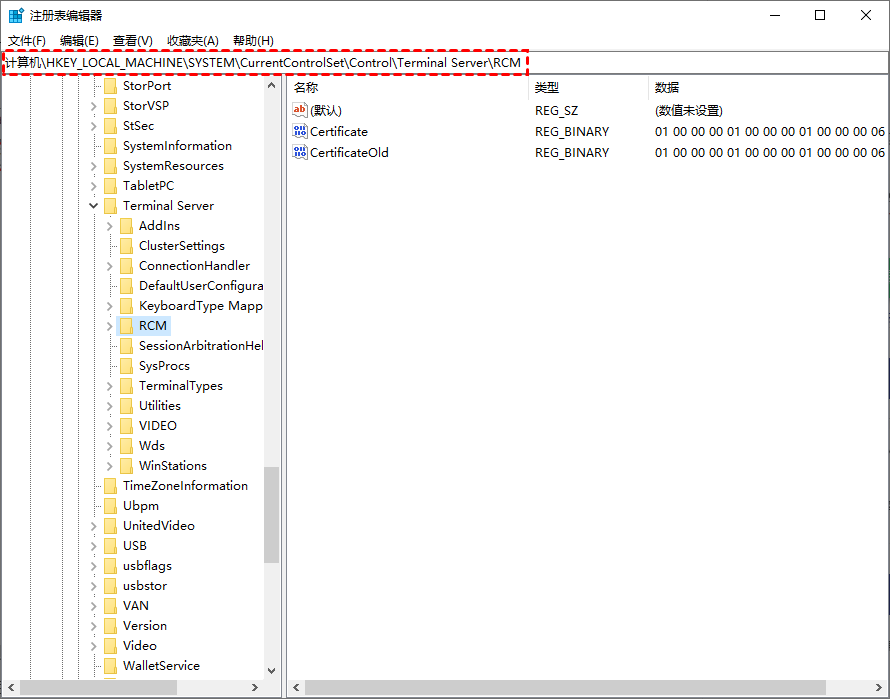The image size is (890, 699).
Task: Open the 文件(F) menu
Action: (27, 41)
